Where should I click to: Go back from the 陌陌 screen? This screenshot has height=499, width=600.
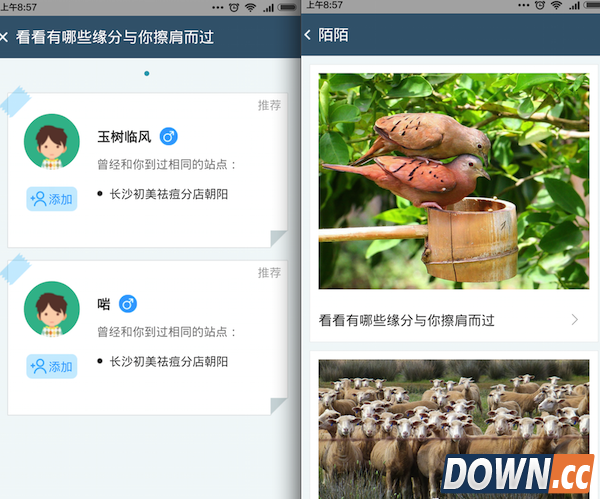pos(308,35)
